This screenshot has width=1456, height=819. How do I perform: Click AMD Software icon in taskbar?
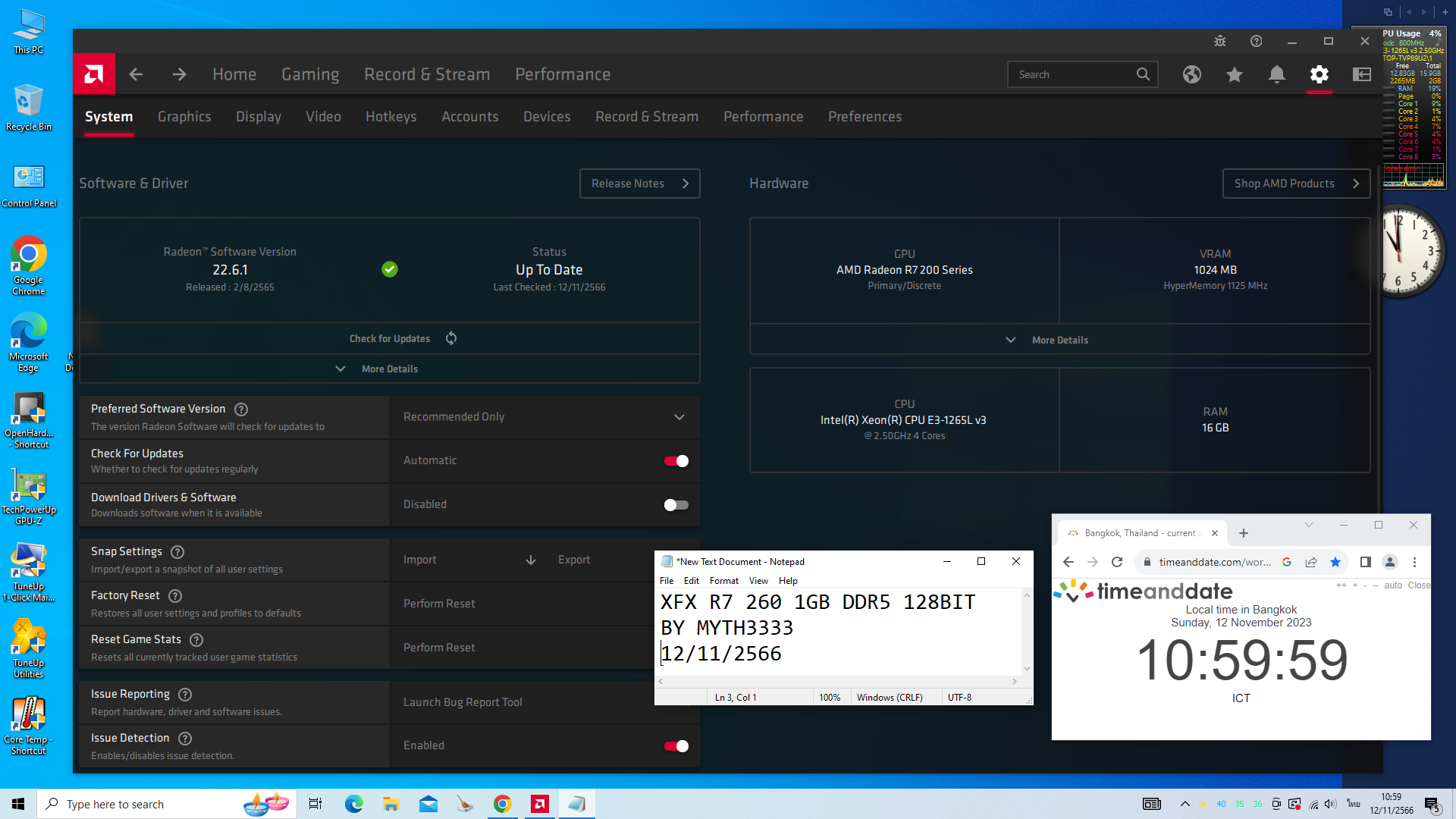pyautogui.click(x=540, y=804)
